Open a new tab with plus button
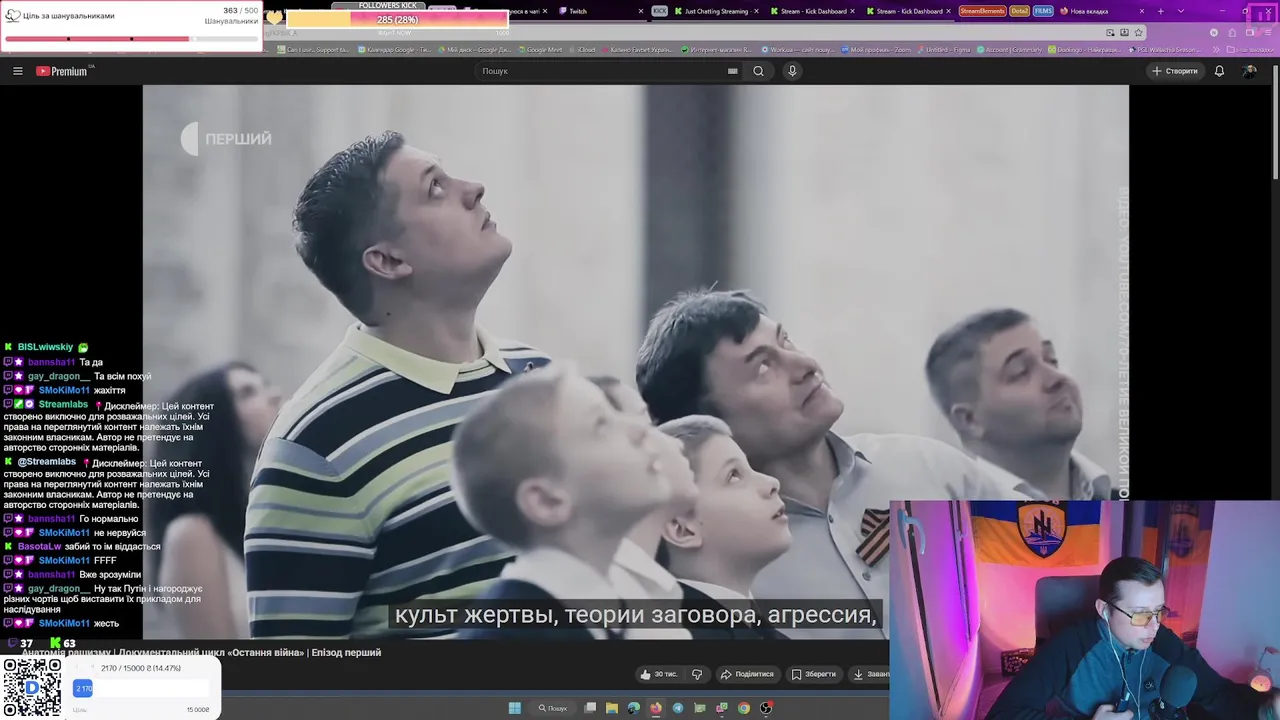 pyautogui.click(x=1160, y=11)
